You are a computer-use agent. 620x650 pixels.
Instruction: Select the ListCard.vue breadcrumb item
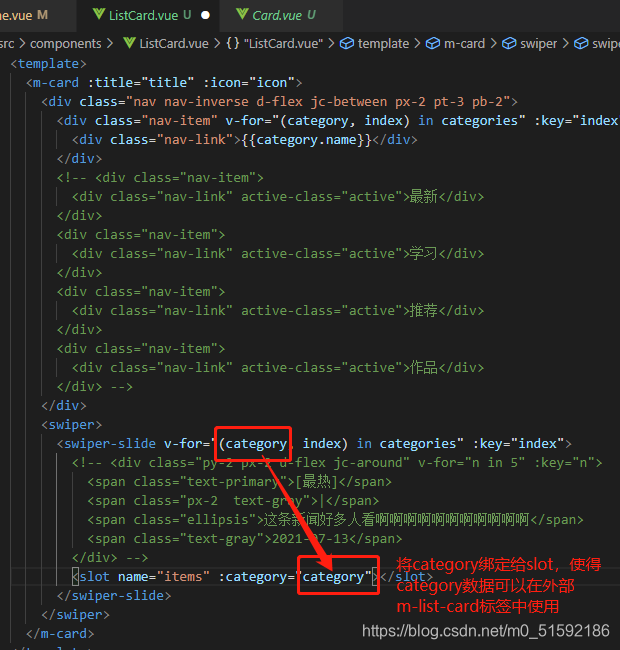pyautogui.click(x=174, y=44)
